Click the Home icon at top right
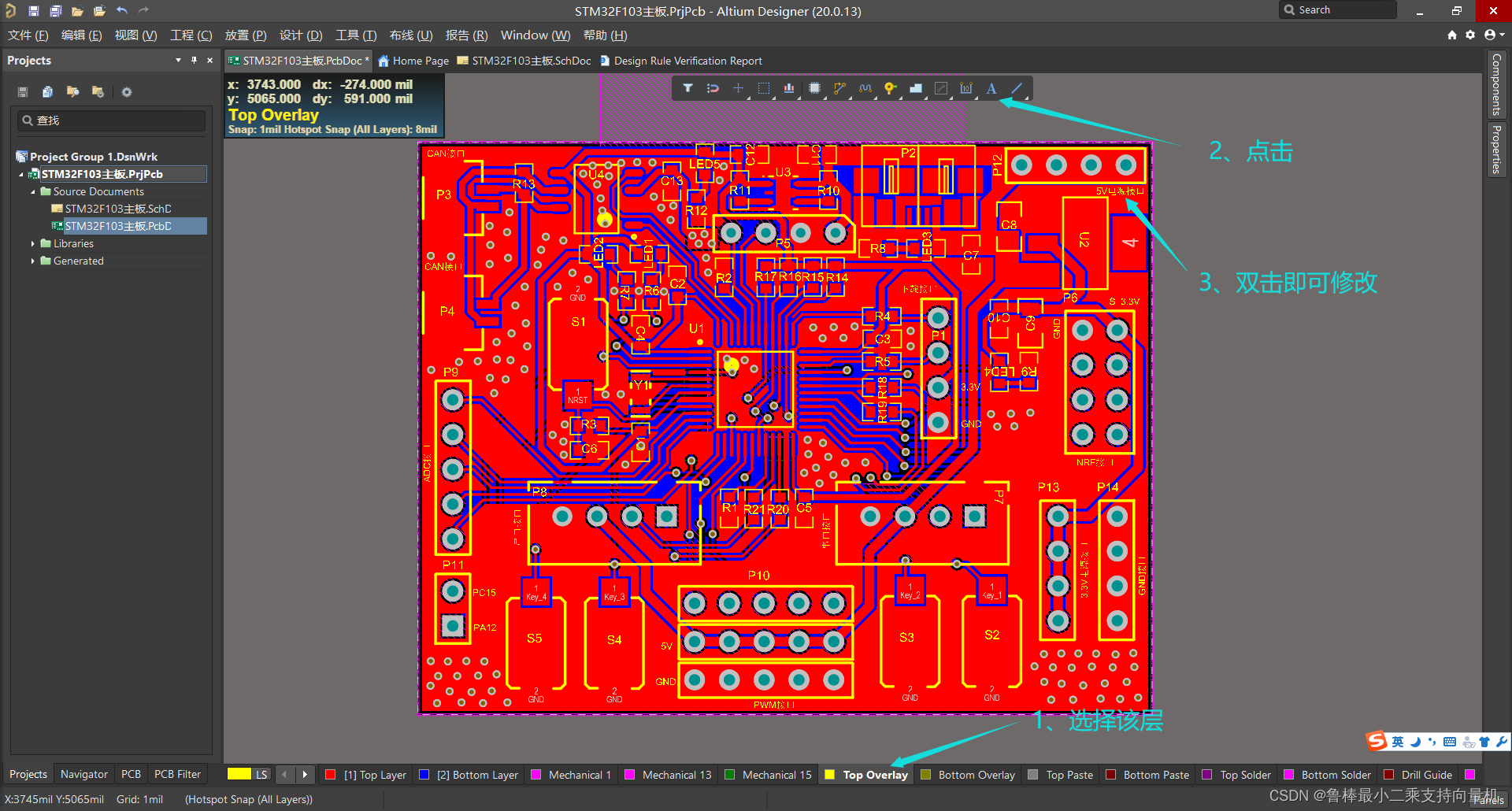 (x=1452, y=35)
